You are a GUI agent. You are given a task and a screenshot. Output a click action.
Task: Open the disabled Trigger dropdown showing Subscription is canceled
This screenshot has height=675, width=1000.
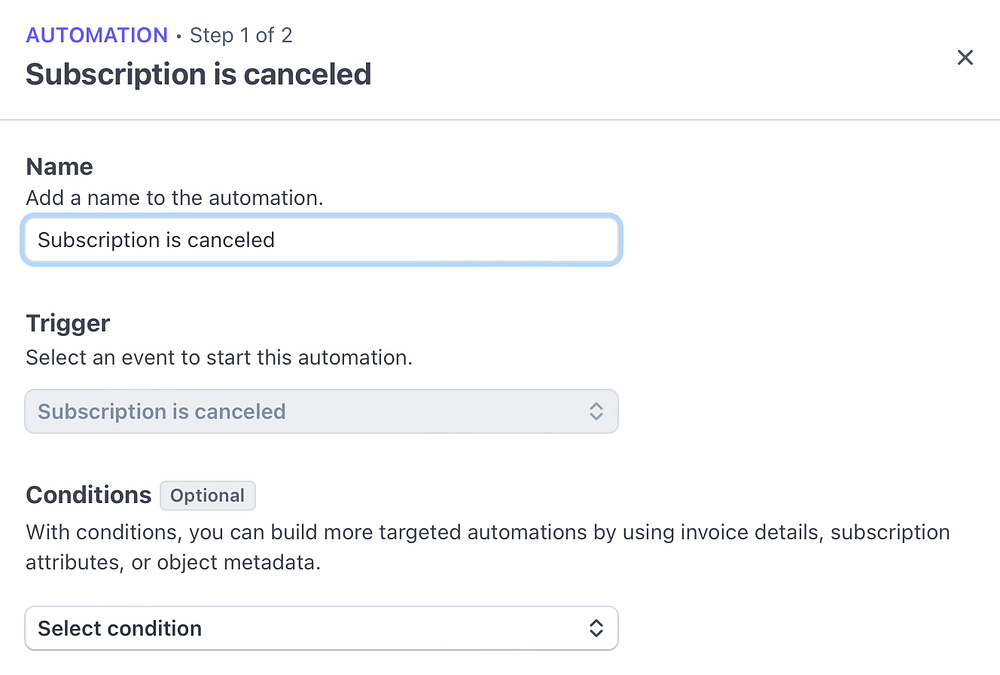(321, 412)
